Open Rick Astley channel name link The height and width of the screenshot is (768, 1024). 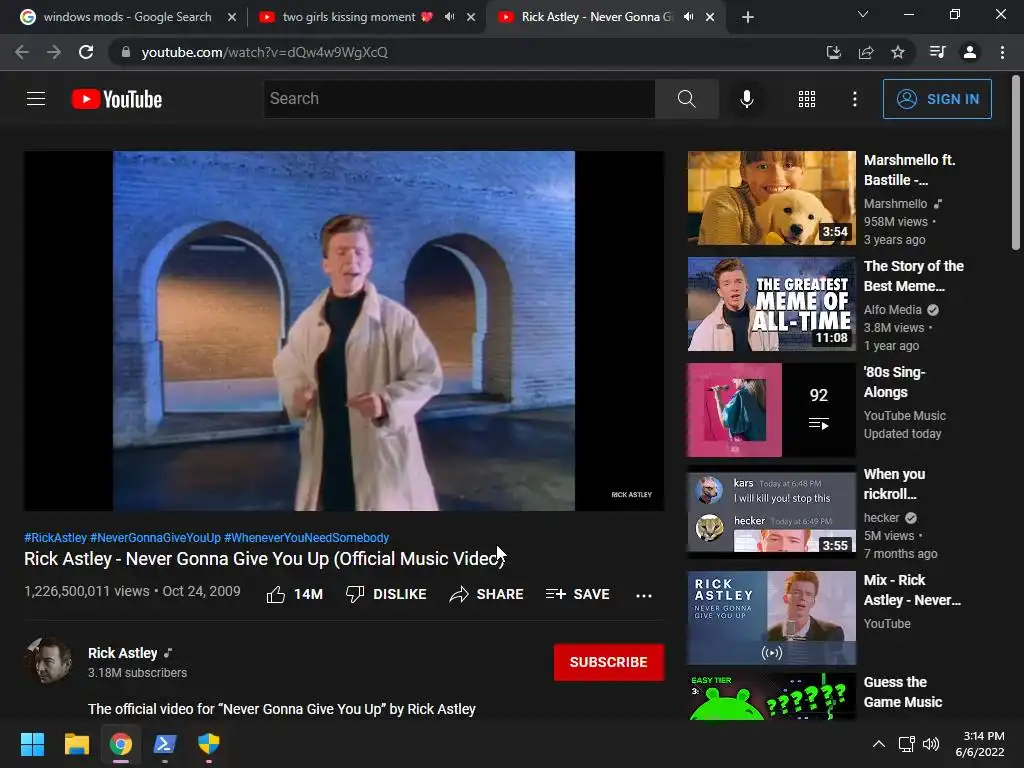click(123, 653)
